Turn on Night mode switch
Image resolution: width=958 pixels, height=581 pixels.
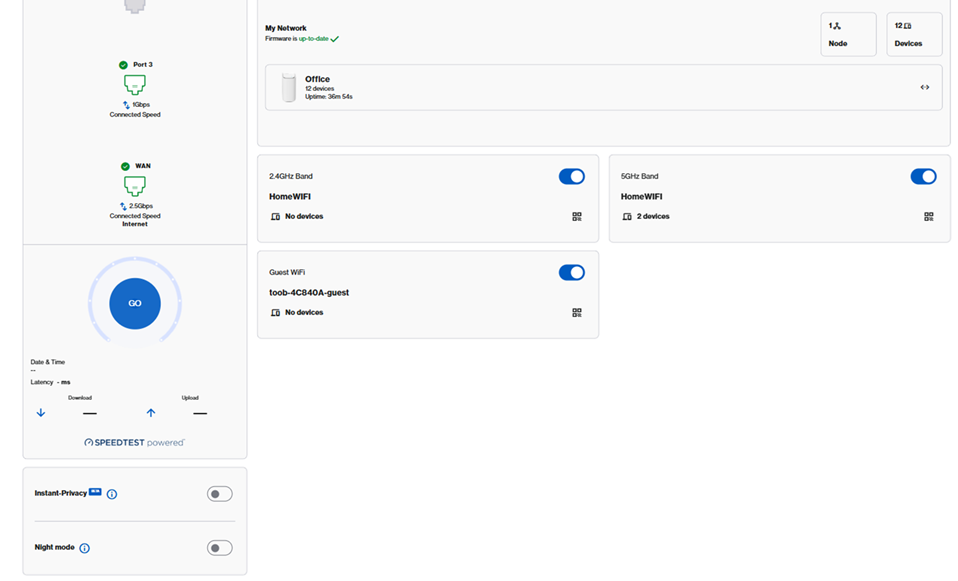(219, 548)
